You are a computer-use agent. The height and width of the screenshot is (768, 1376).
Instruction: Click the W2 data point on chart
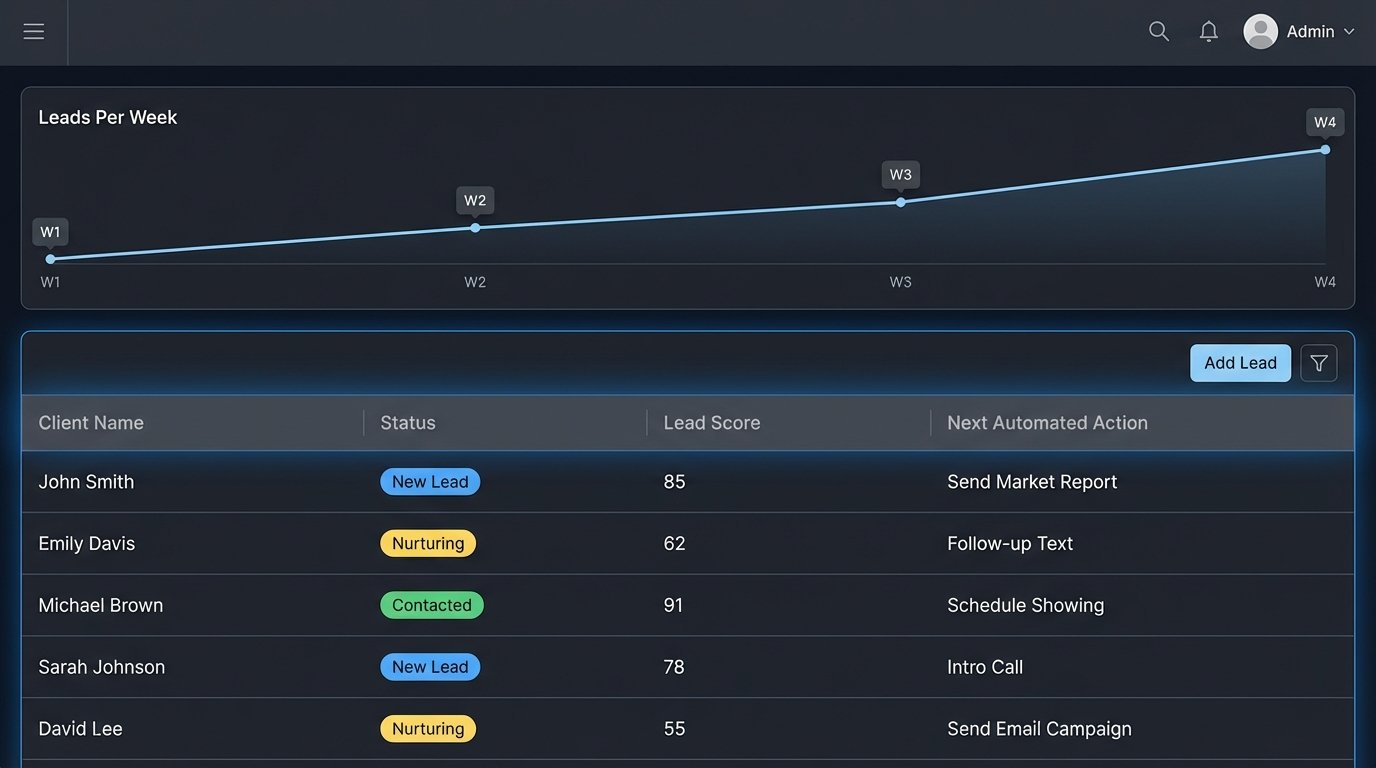point(475,228)
